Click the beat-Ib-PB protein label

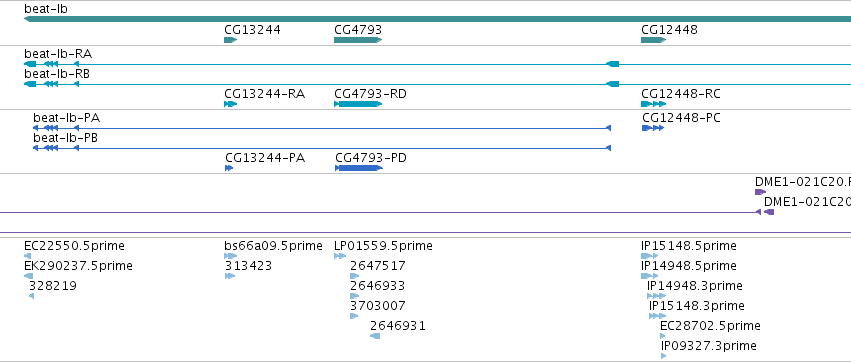66,138
